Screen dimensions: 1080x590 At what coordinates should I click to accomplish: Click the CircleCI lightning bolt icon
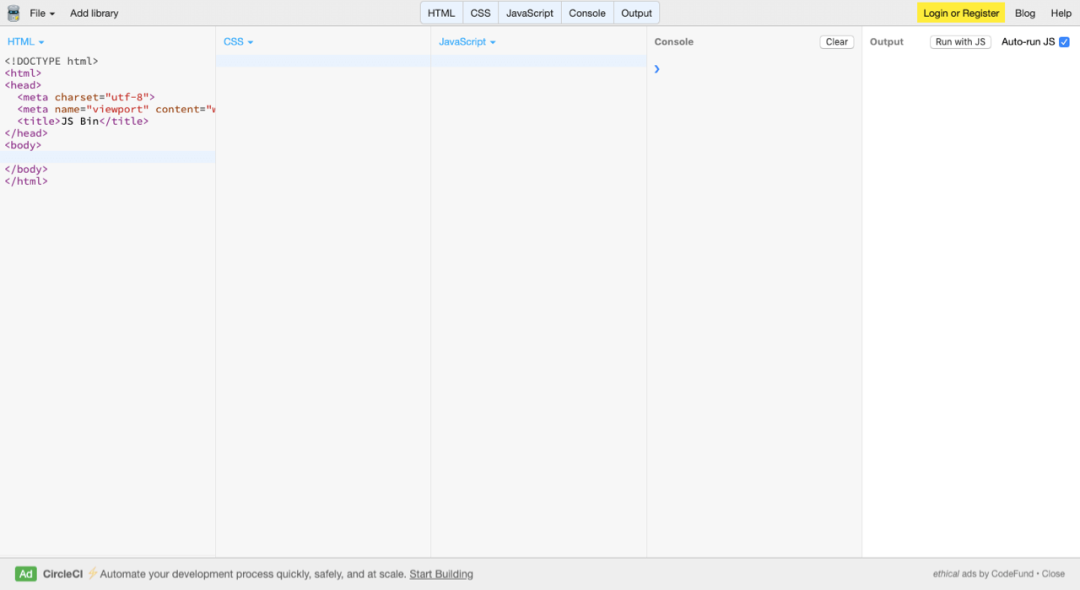pyautogui.click(x=92, y=573)
